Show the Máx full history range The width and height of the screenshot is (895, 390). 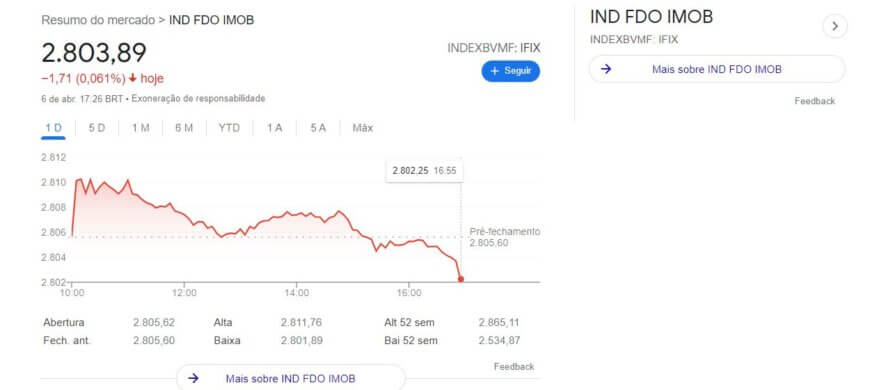362,128
